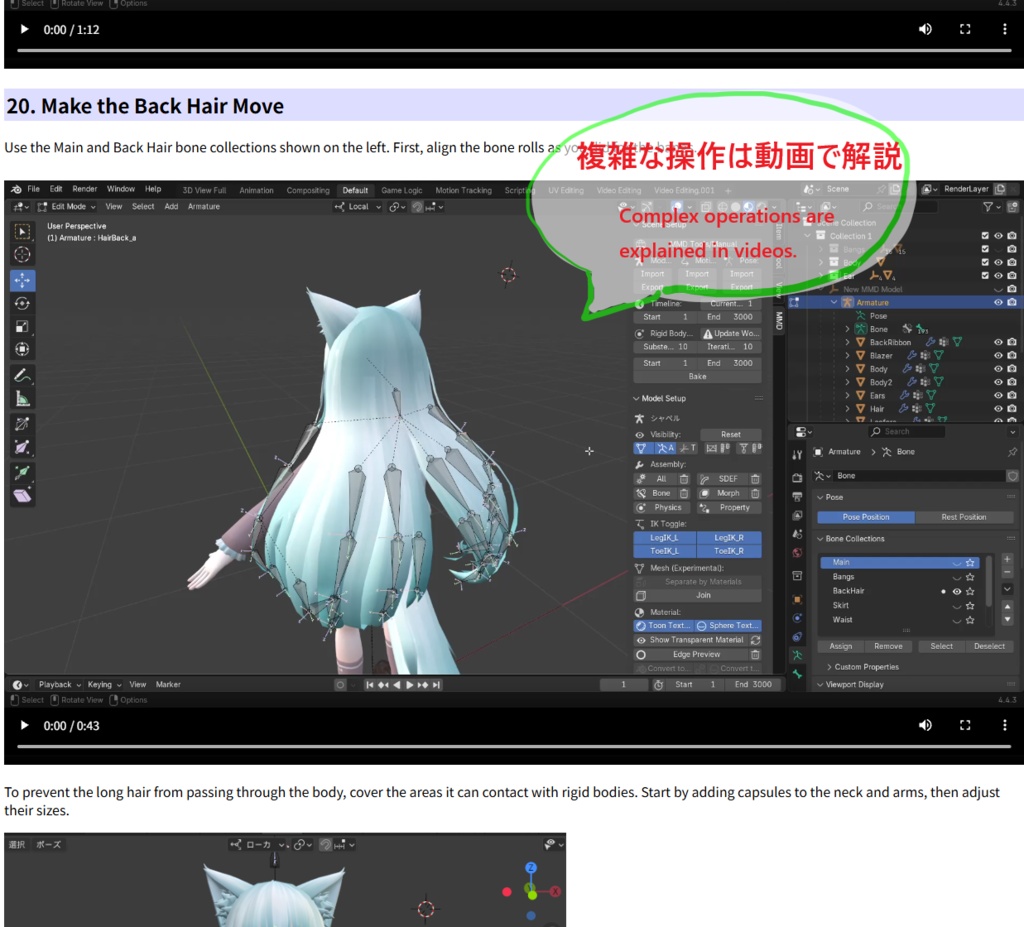Click trash icon beside the SDEF button
Image resolution: width=1024 pixels, height=927 pixels.
(x=755, y=479)
